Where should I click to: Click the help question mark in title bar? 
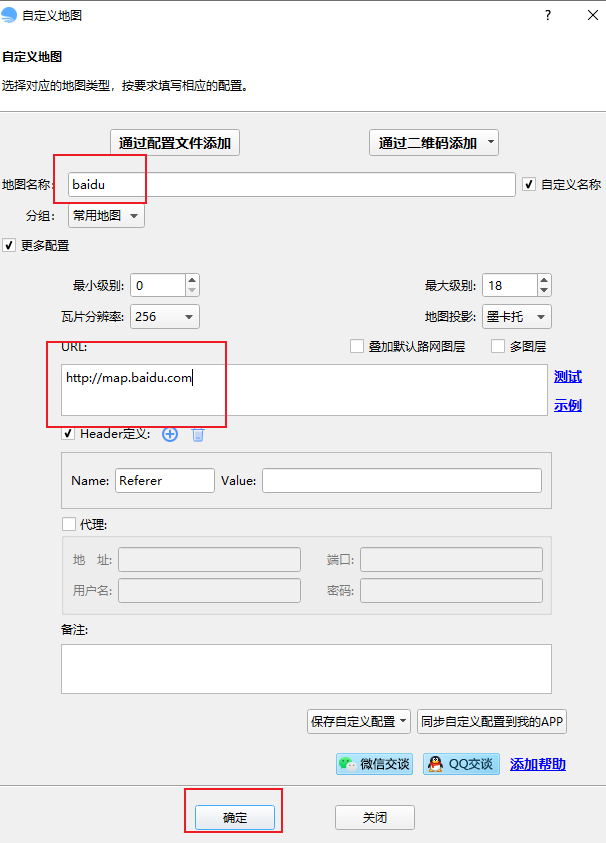click(x=548, y=15)
